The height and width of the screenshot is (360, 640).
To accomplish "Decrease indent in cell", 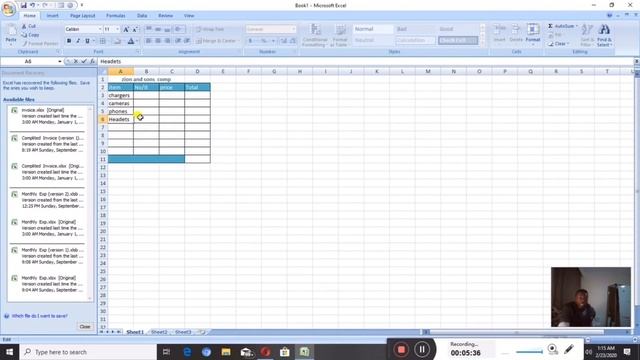I will (178, 41).
